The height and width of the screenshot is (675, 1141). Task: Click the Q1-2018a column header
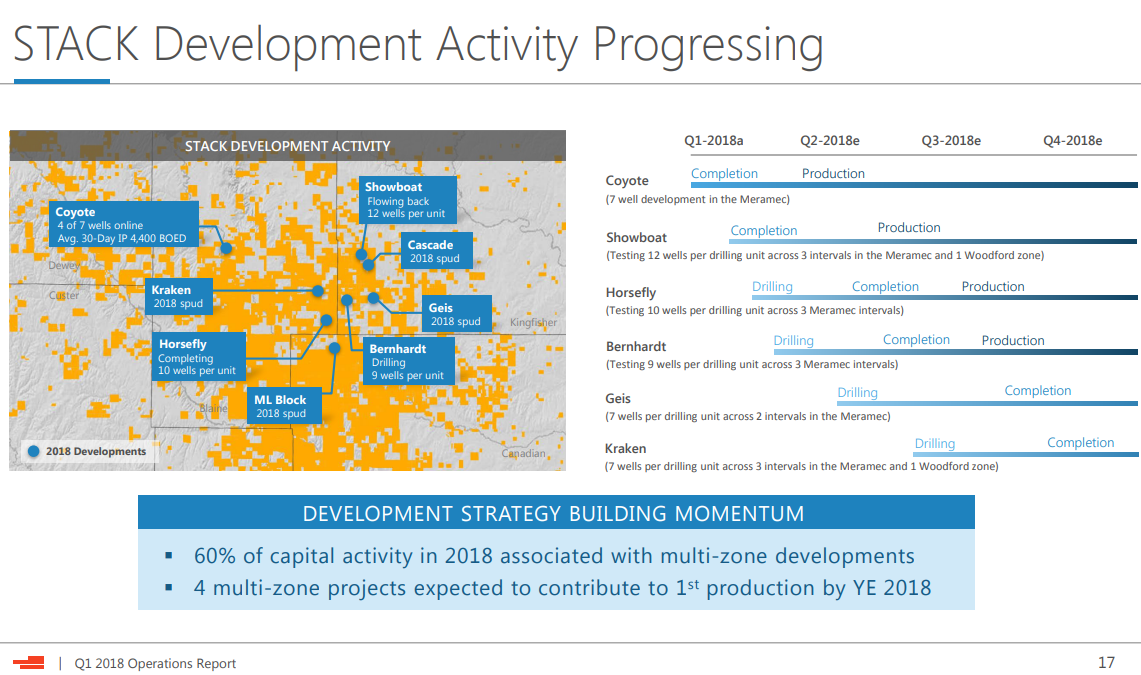click(x=713, y=140)
